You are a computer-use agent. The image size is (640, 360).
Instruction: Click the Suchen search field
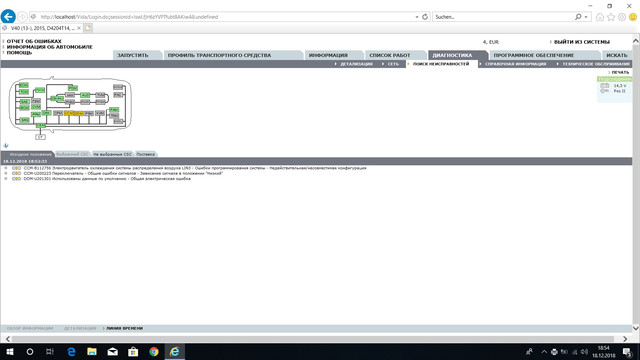click(504, 17)
